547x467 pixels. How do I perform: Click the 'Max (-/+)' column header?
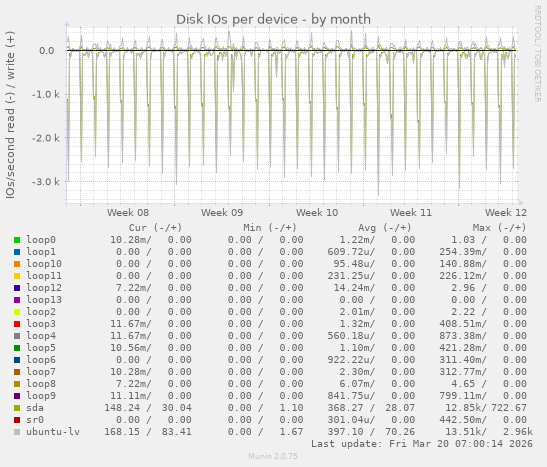499,228
